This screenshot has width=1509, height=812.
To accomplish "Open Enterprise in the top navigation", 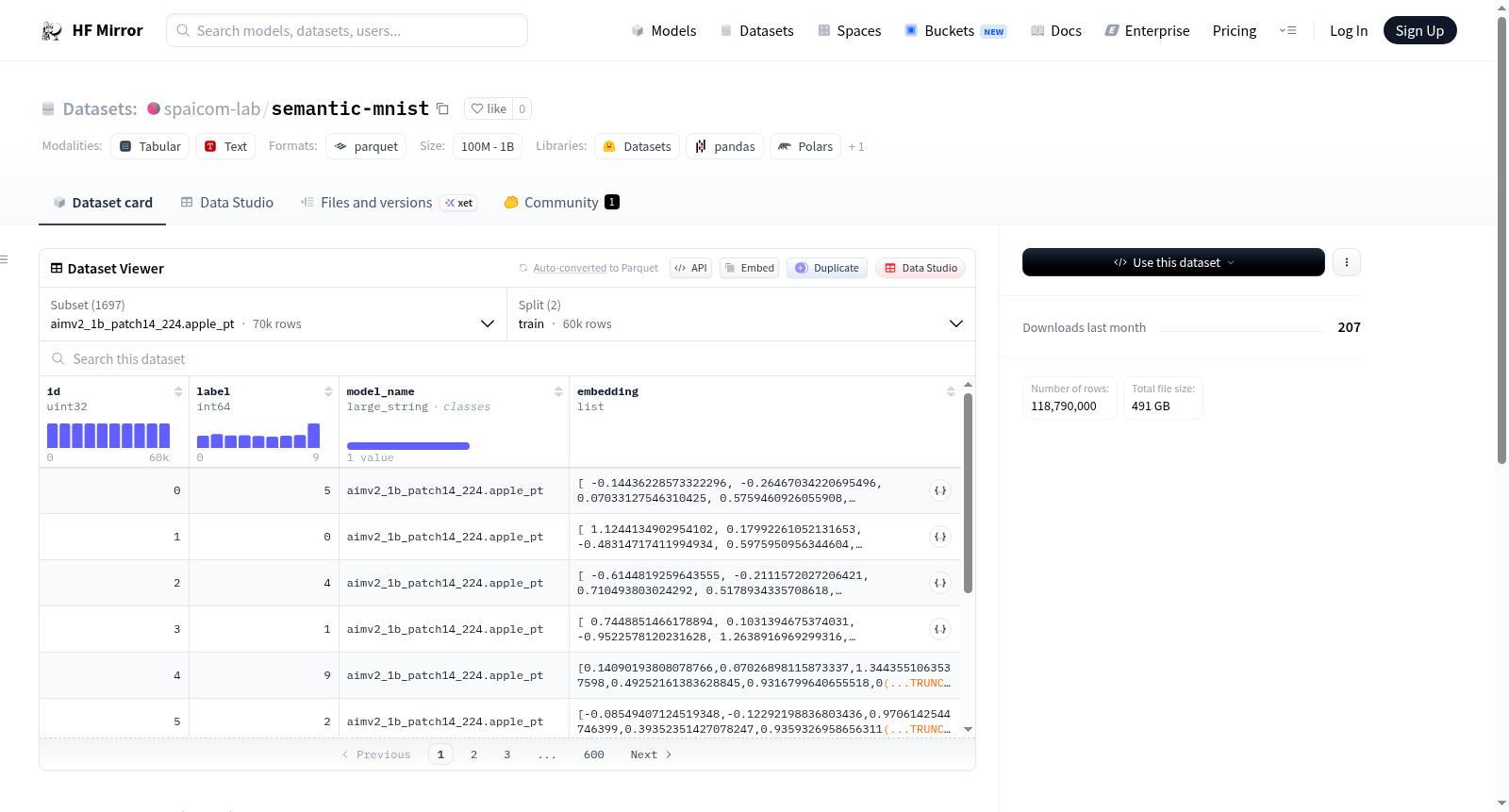I will point(1147,30).
